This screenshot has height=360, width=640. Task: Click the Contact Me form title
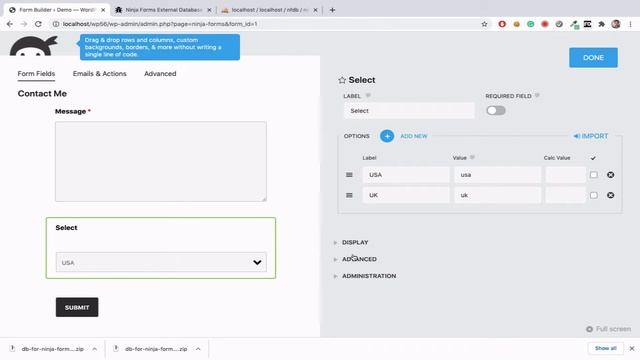point(42,93)
